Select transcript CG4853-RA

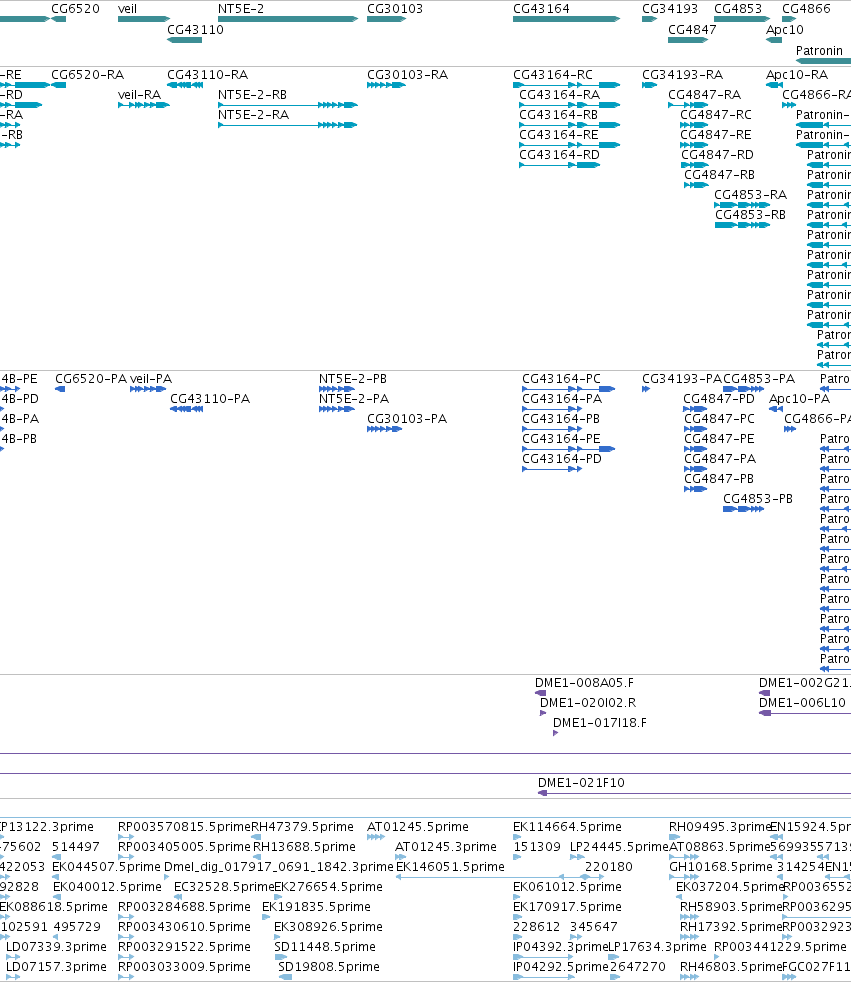[750, 195]
